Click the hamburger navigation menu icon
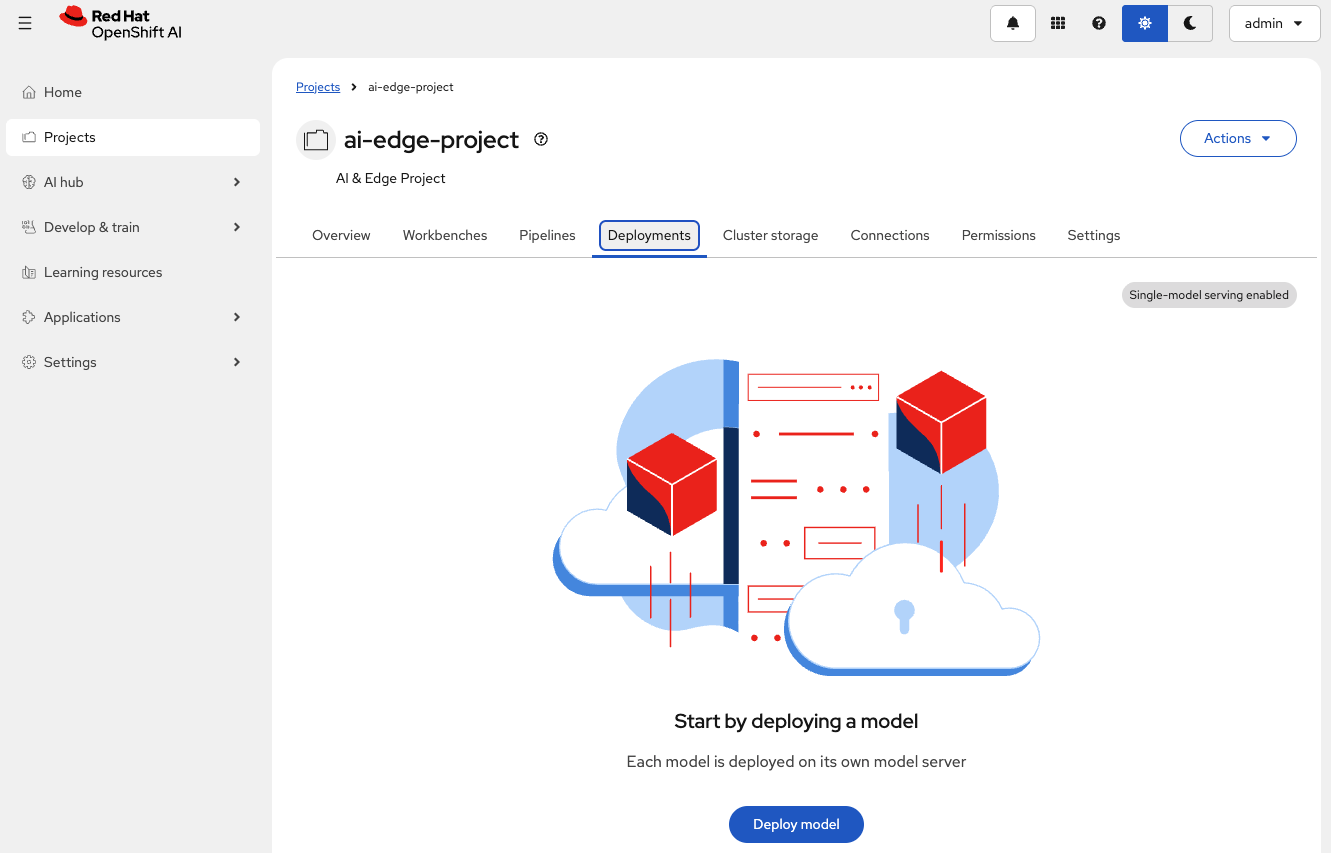 tap(25, 23)
